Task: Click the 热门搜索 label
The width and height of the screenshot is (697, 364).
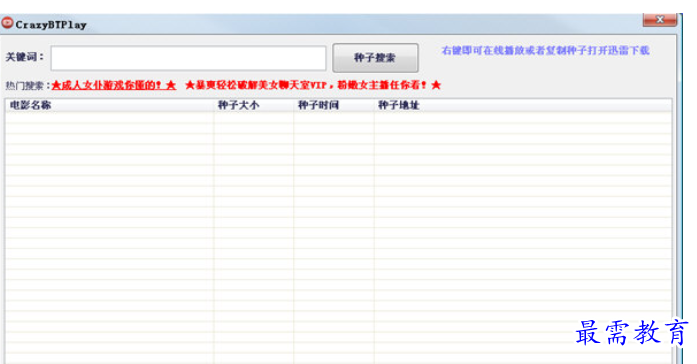Action: click(28, 85)
